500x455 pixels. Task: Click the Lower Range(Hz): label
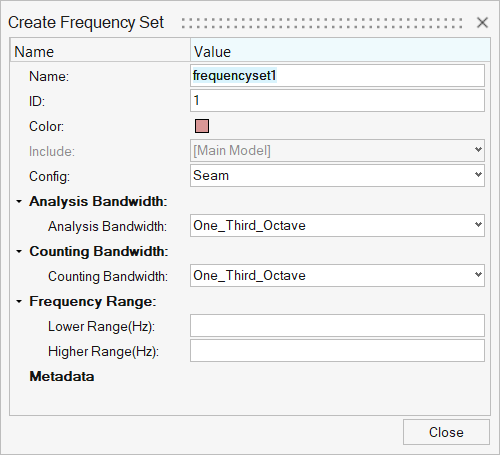click(x=102, y=327)
